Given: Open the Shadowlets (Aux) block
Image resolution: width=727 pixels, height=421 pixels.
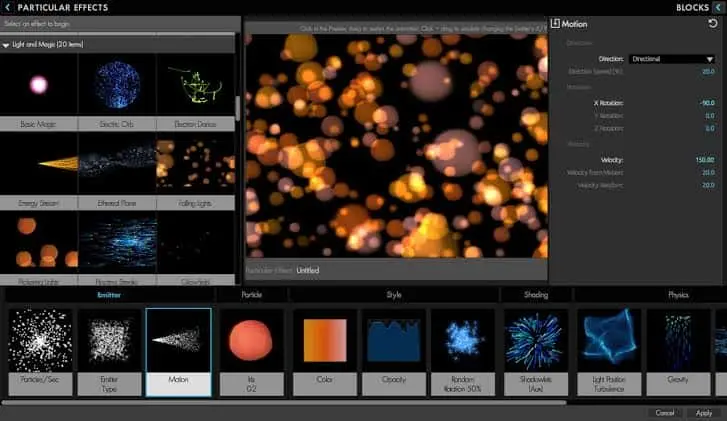Looking at the screenshot, I should coord(536,352).
